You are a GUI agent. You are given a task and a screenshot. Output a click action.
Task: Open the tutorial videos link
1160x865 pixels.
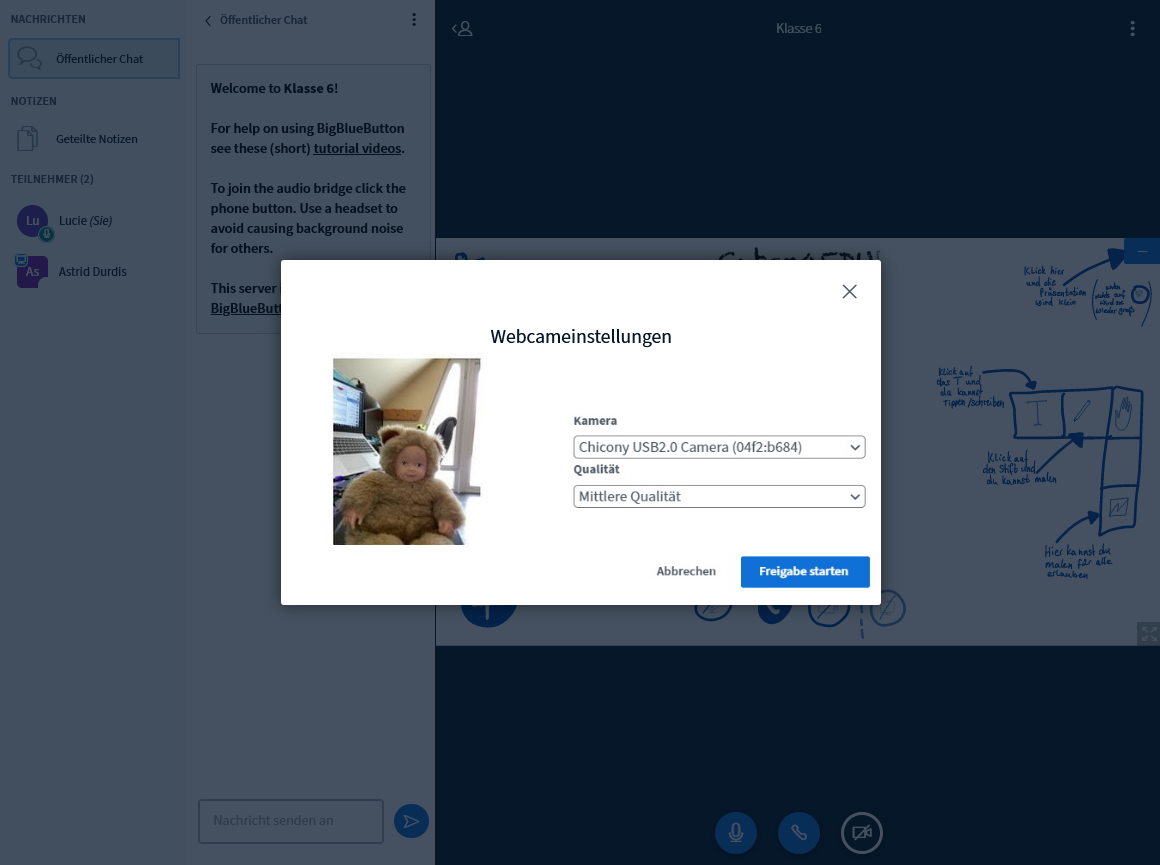tap(357, 148)
